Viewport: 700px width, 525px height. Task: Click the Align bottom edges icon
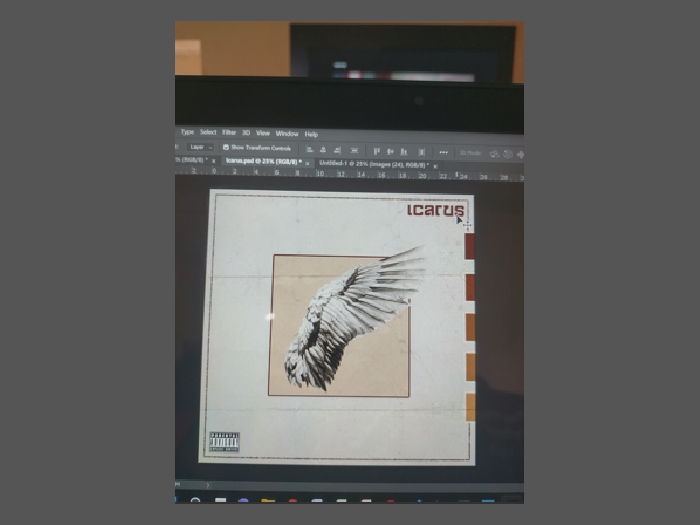pos(404,152)
